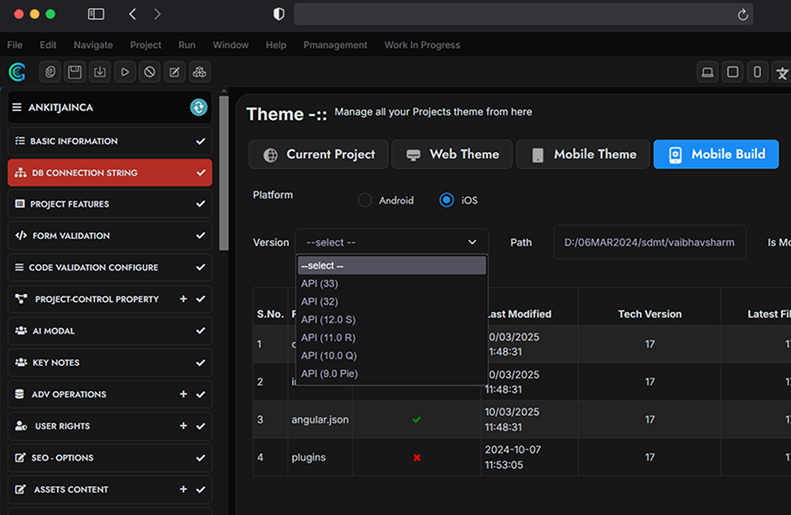791x515 pixels.
Task: Select the Android platform radio button
Action: point(365,200)
